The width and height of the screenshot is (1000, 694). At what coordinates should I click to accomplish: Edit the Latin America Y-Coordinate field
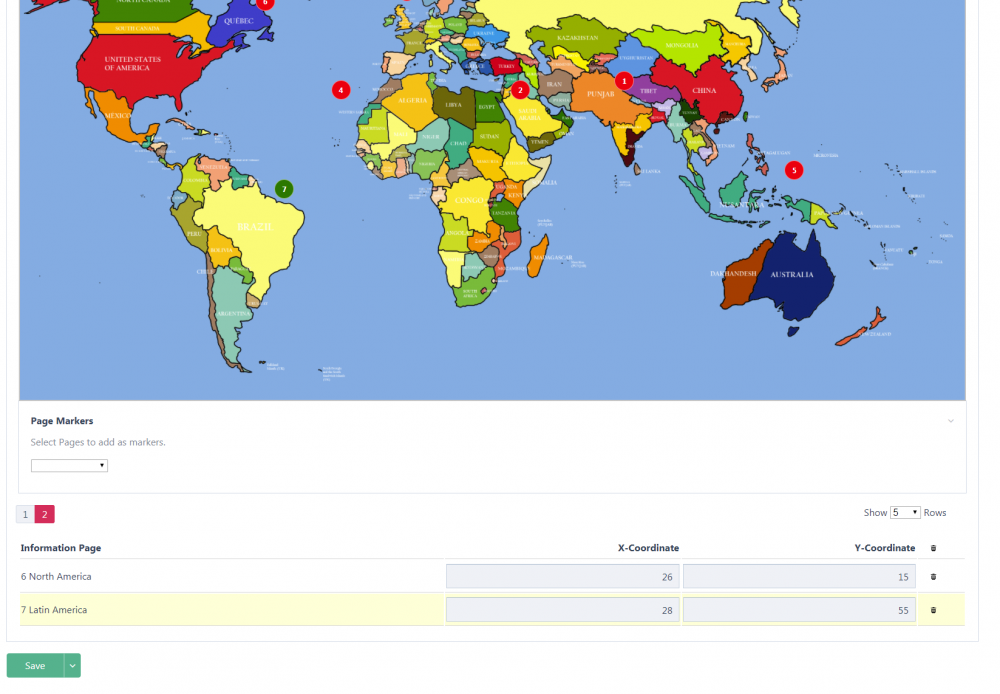[x=799, y=610]
